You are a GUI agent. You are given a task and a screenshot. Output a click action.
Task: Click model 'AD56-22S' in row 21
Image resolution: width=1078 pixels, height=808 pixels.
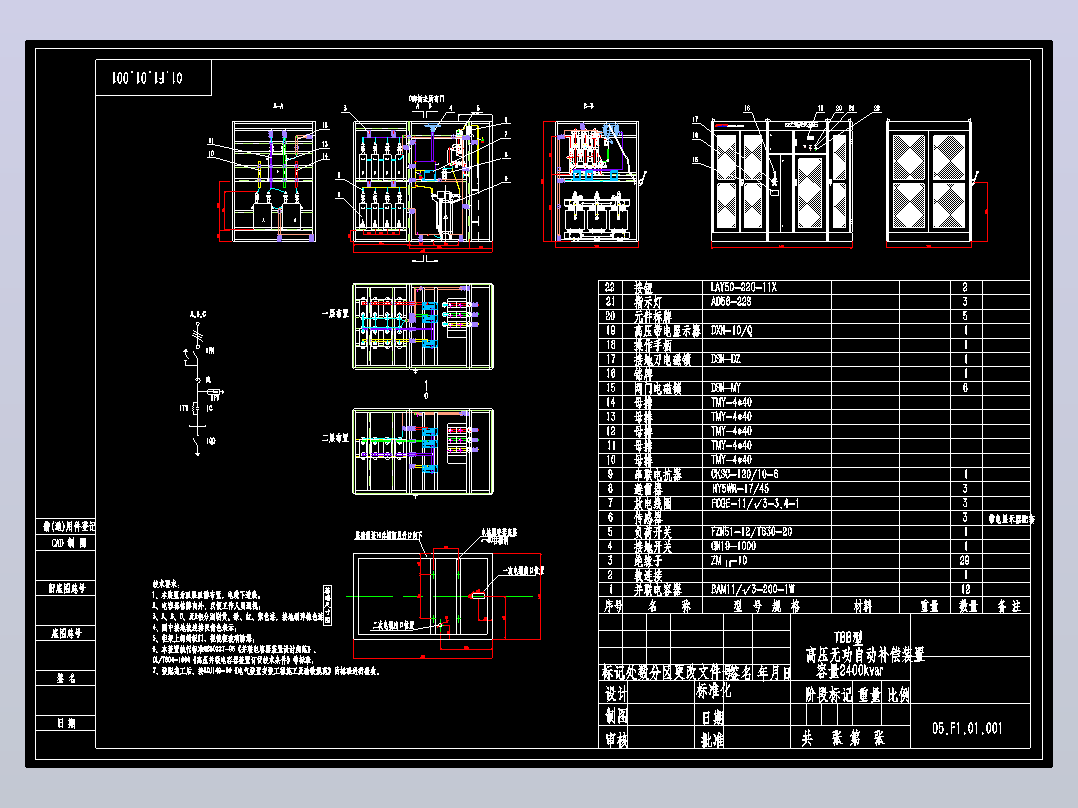pyautogui.click(x=731, y=302)
